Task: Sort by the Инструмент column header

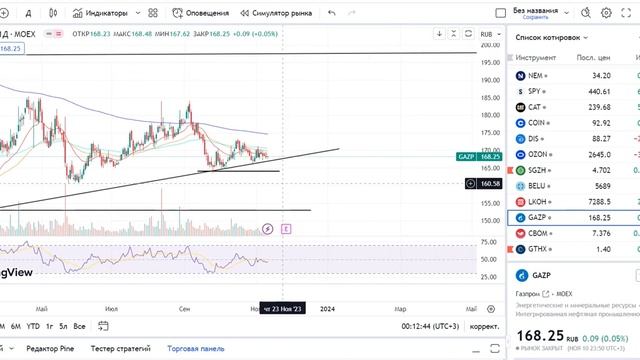Action: point(536,58)
